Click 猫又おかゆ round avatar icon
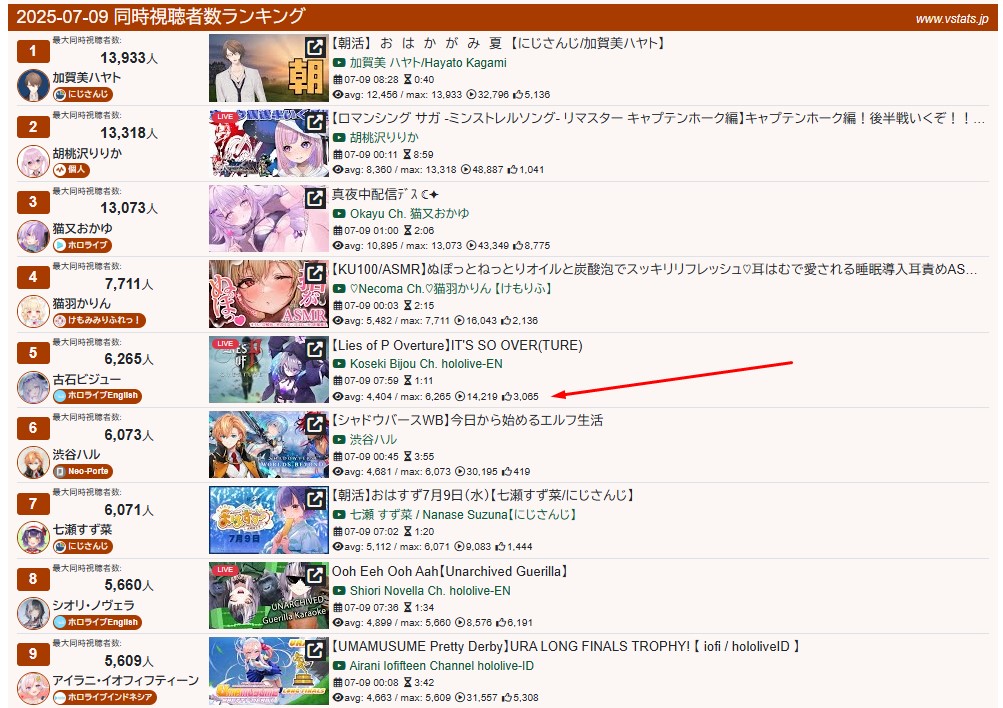This screenshot has width=1003, height=708. coord(33,237)
